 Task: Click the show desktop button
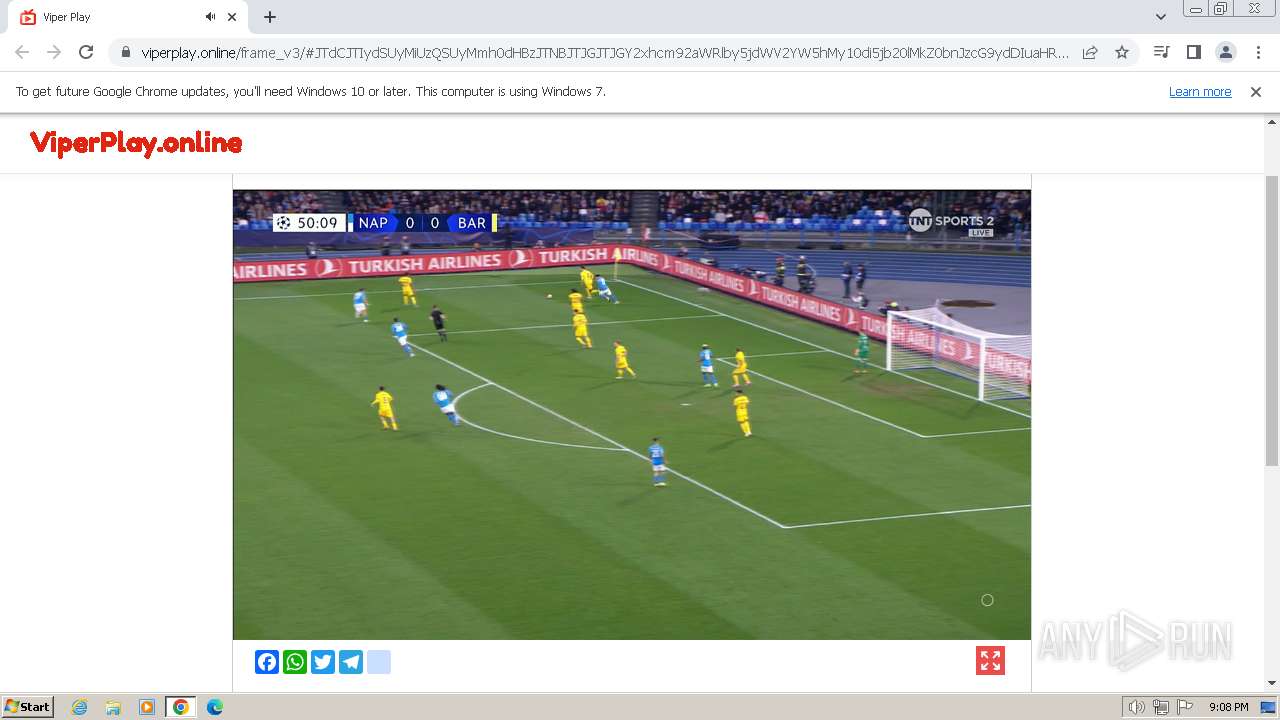tap(1268, 707)
